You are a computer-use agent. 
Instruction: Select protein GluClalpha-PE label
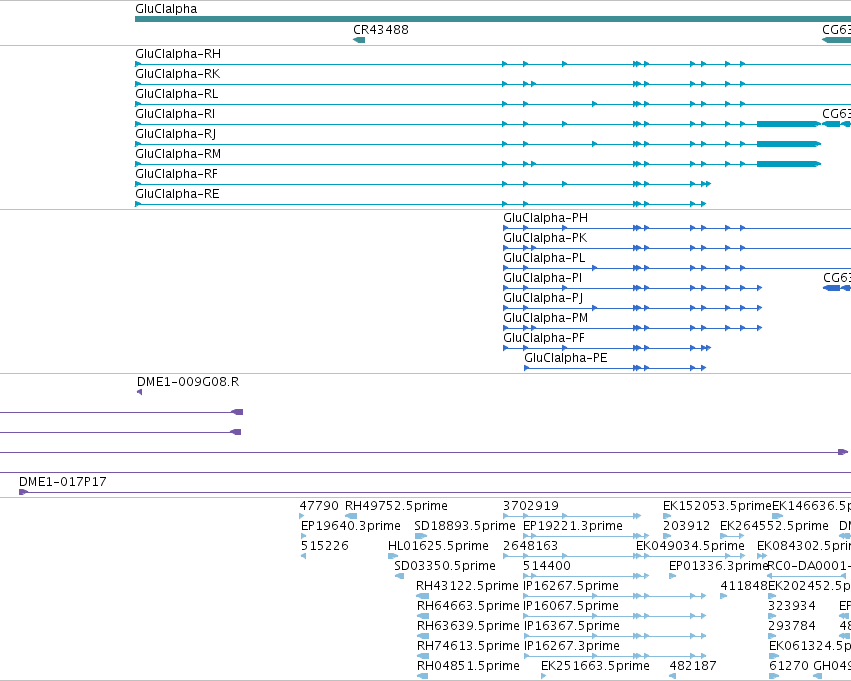pyautogui.click(x=566, y=358)
